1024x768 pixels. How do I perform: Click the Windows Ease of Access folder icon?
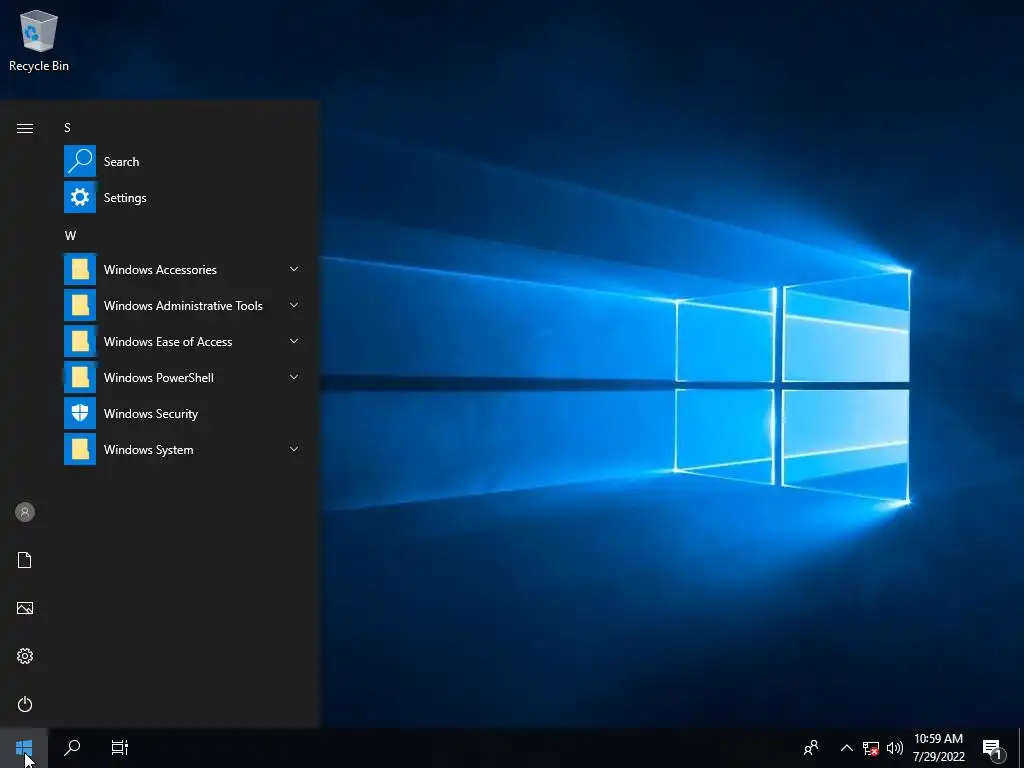[x=80, y=341]
